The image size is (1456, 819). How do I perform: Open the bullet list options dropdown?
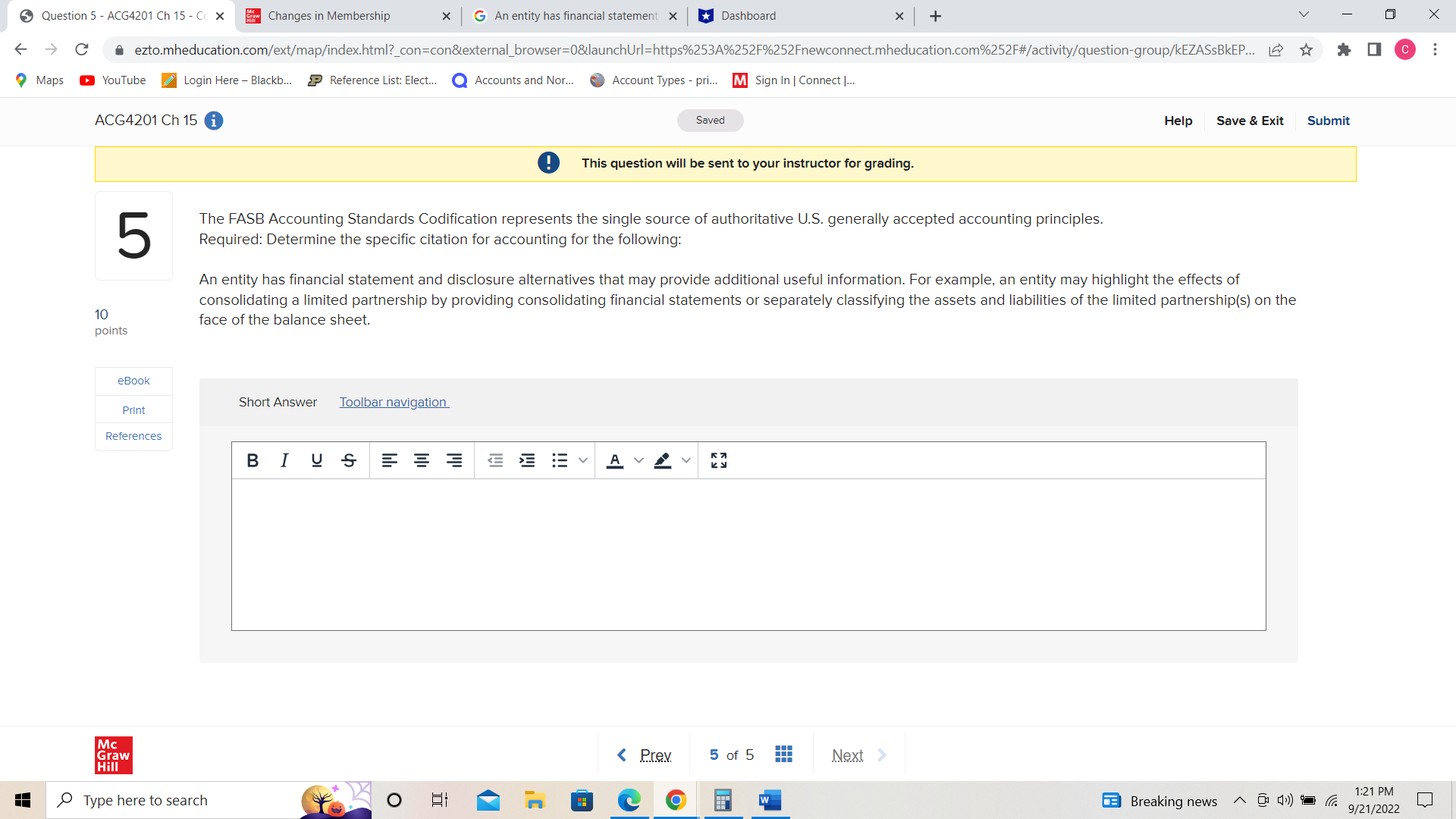583,460
